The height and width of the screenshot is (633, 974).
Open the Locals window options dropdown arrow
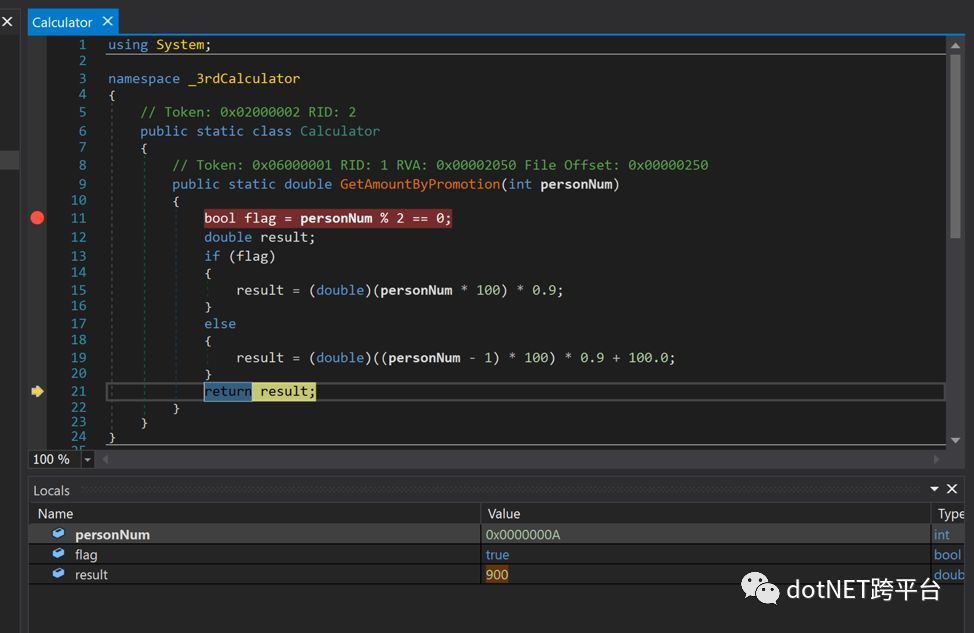coord(934,489)
